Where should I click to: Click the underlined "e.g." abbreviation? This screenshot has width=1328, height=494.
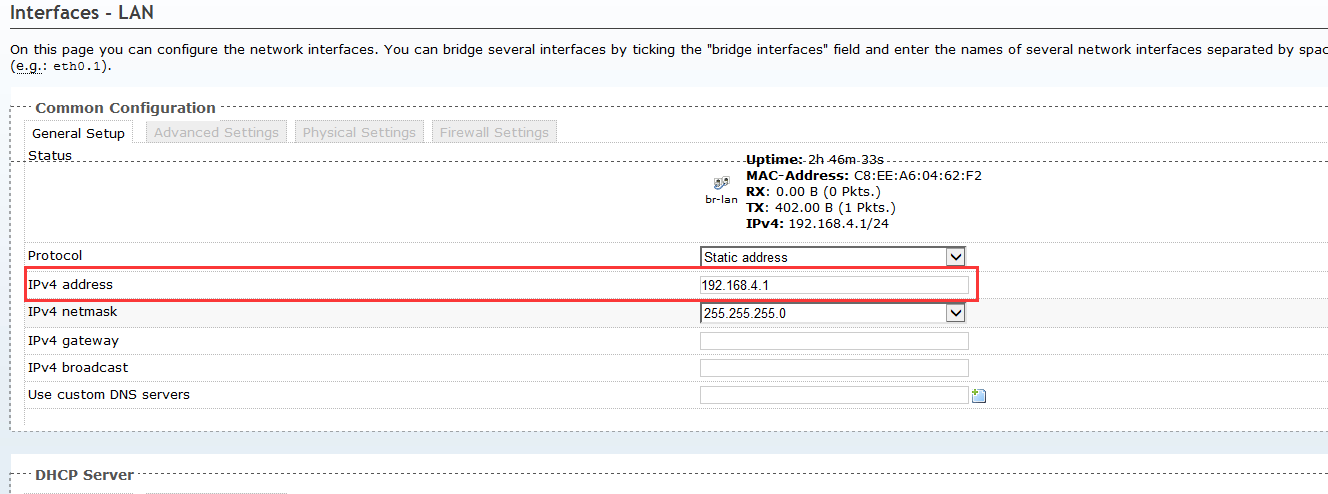(27, 66)
